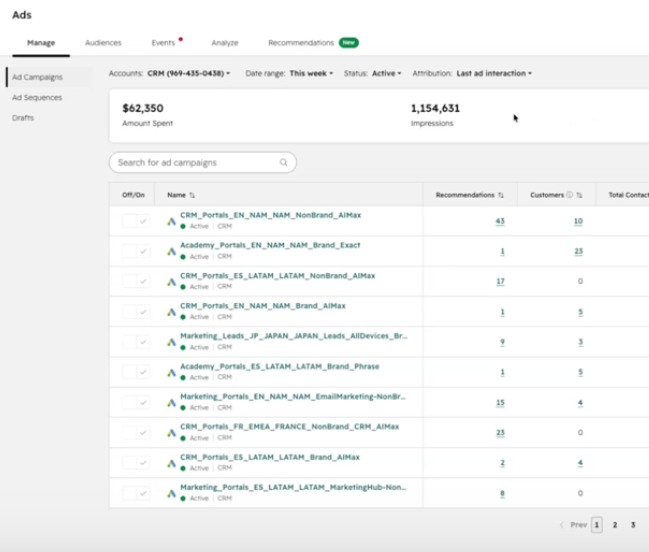649x552 pixels.
Task: Click info icon beside Customers header
Action: pos(570,194)
